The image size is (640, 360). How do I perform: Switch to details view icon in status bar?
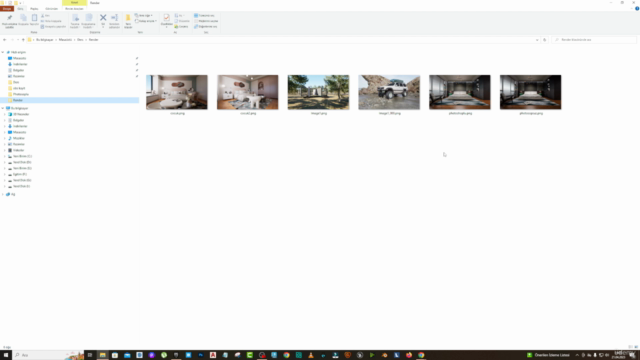[631, 347]
